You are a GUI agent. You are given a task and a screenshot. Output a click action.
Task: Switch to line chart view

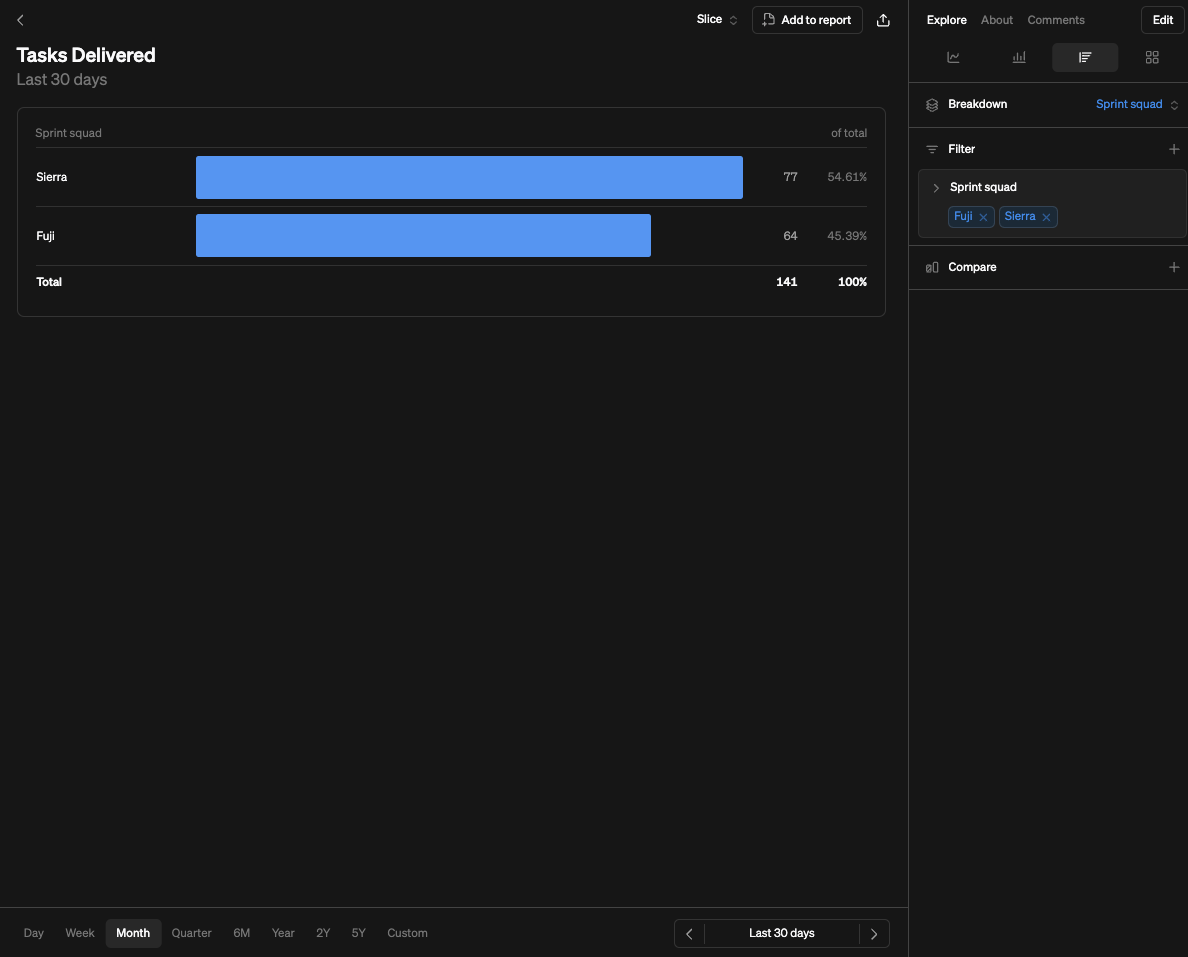(953, 58)
